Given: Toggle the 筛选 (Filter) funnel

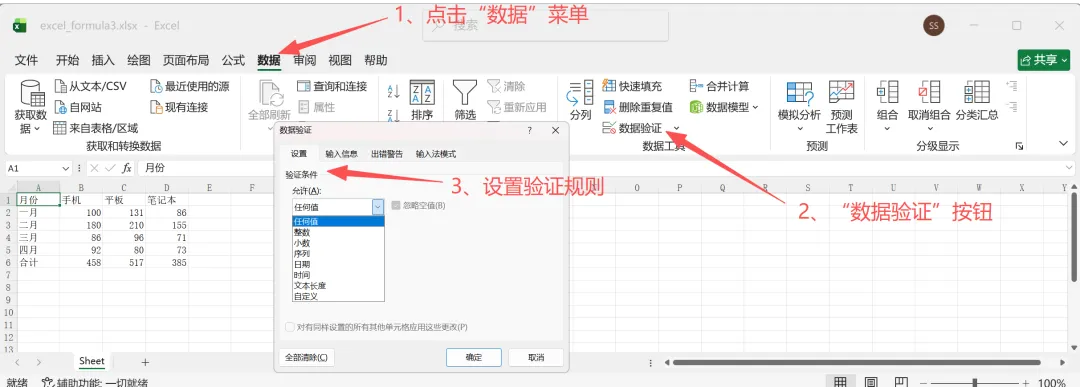Looking at the screenshot, I should (465, 101).
